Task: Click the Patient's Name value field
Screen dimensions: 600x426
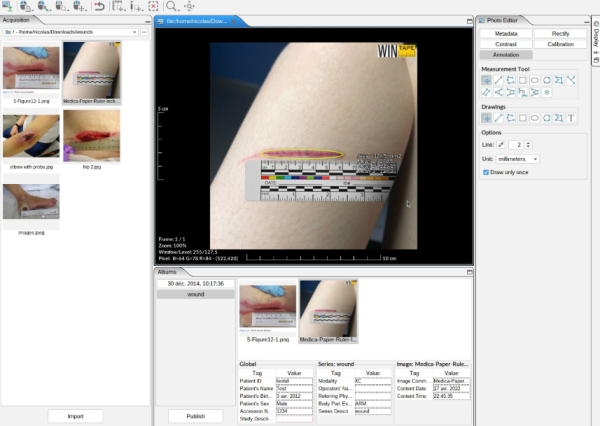Action: (x=294, y=388)
